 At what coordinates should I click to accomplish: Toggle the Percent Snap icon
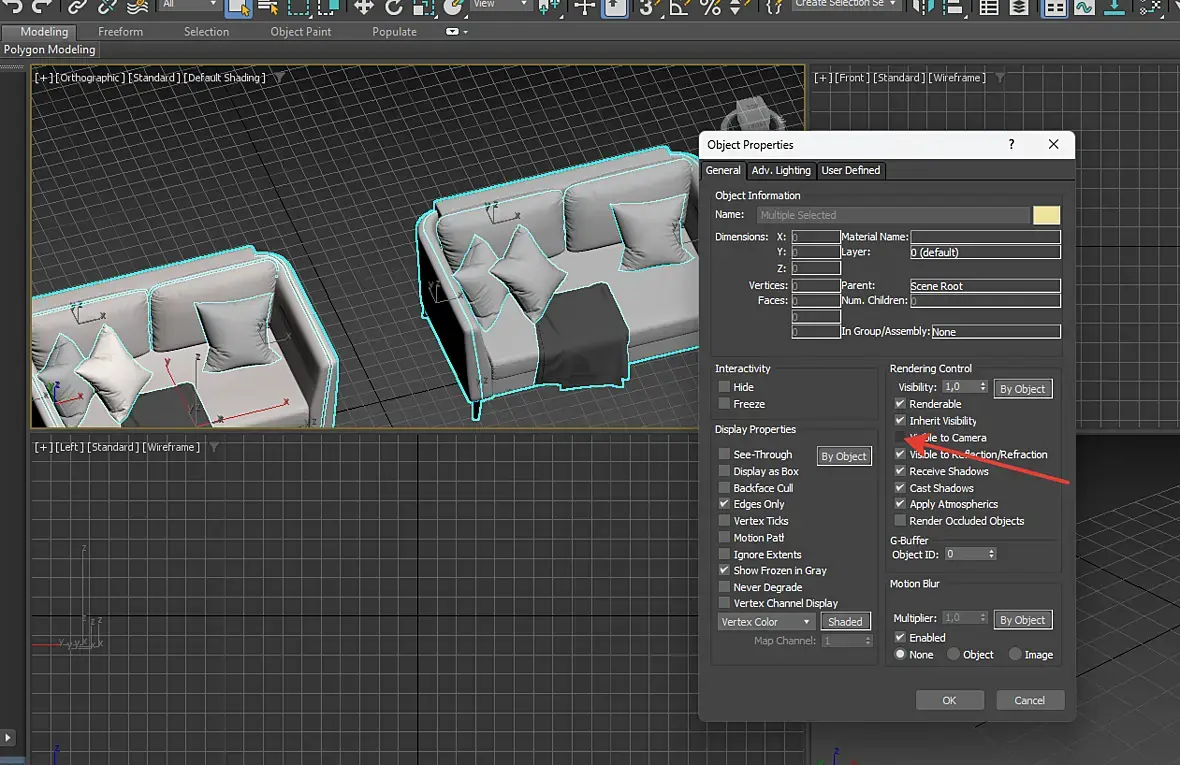point(710,7)
